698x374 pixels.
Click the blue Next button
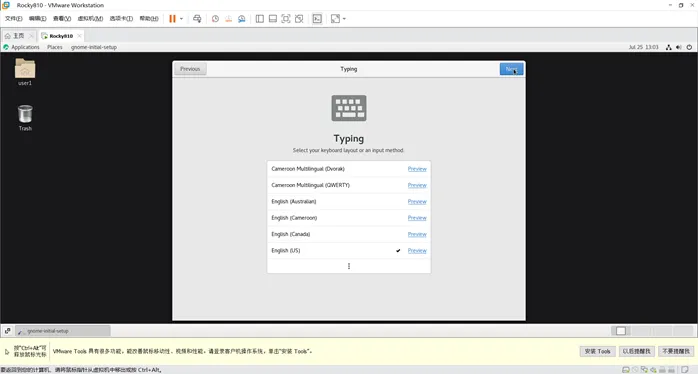(511, 69)
